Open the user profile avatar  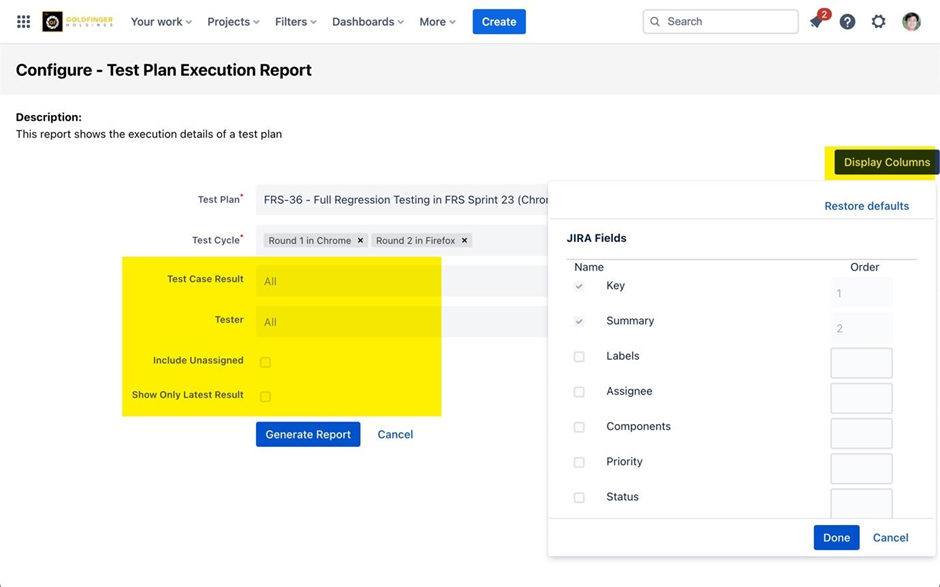click(911, 22)
